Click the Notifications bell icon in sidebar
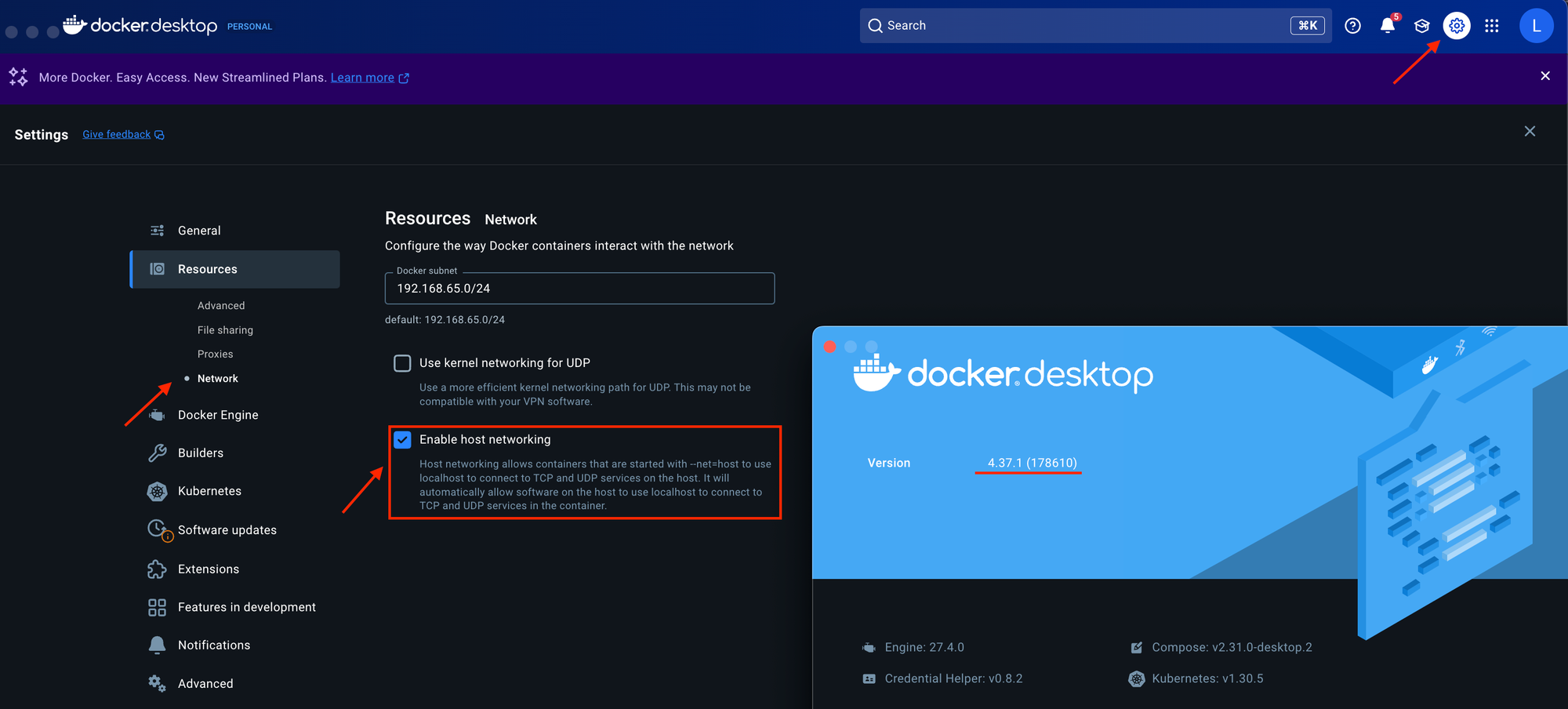 pos(158,645)
